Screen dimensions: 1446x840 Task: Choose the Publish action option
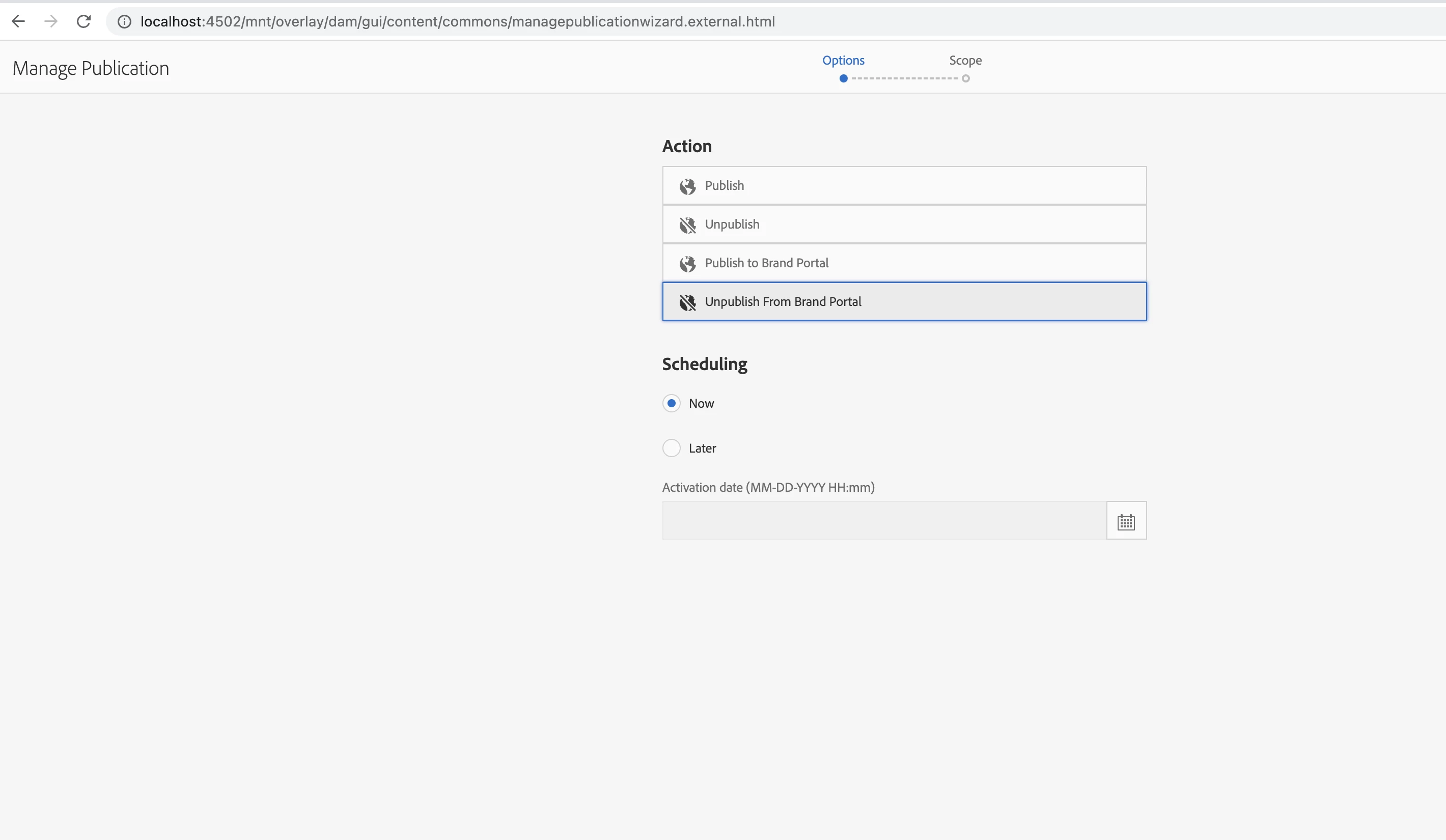(904, 185)
